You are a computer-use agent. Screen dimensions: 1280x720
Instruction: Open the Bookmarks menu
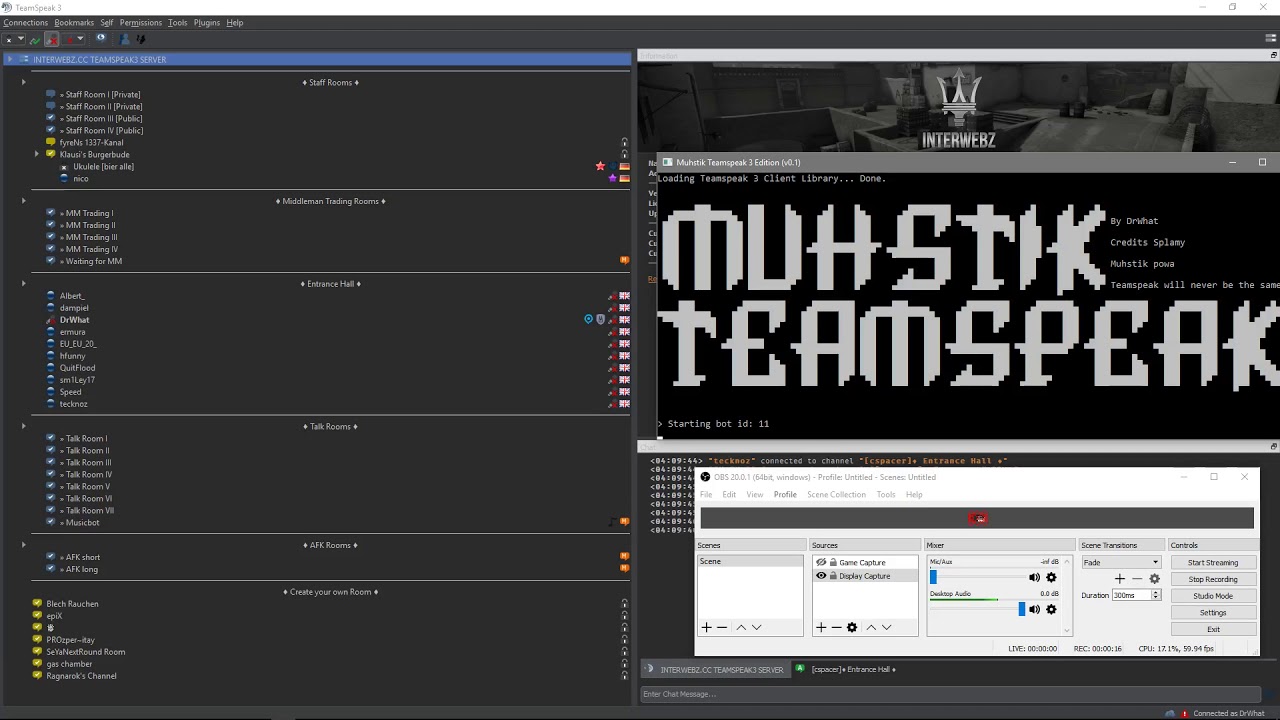tap(74, 22)
